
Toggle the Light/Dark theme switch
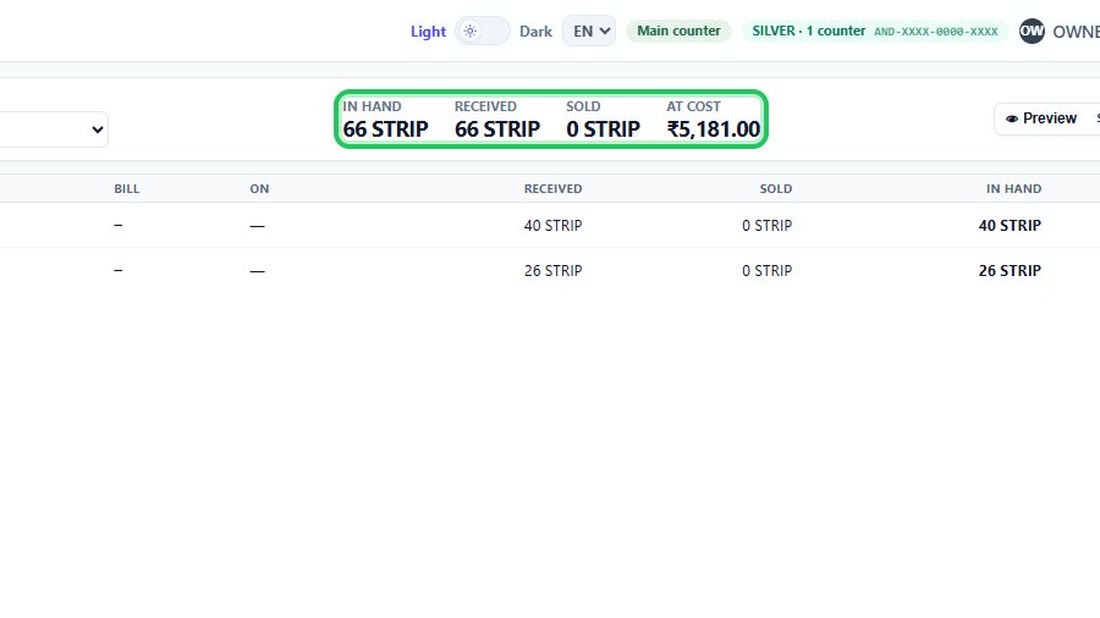pyautogui.click(x=483, y=31)
